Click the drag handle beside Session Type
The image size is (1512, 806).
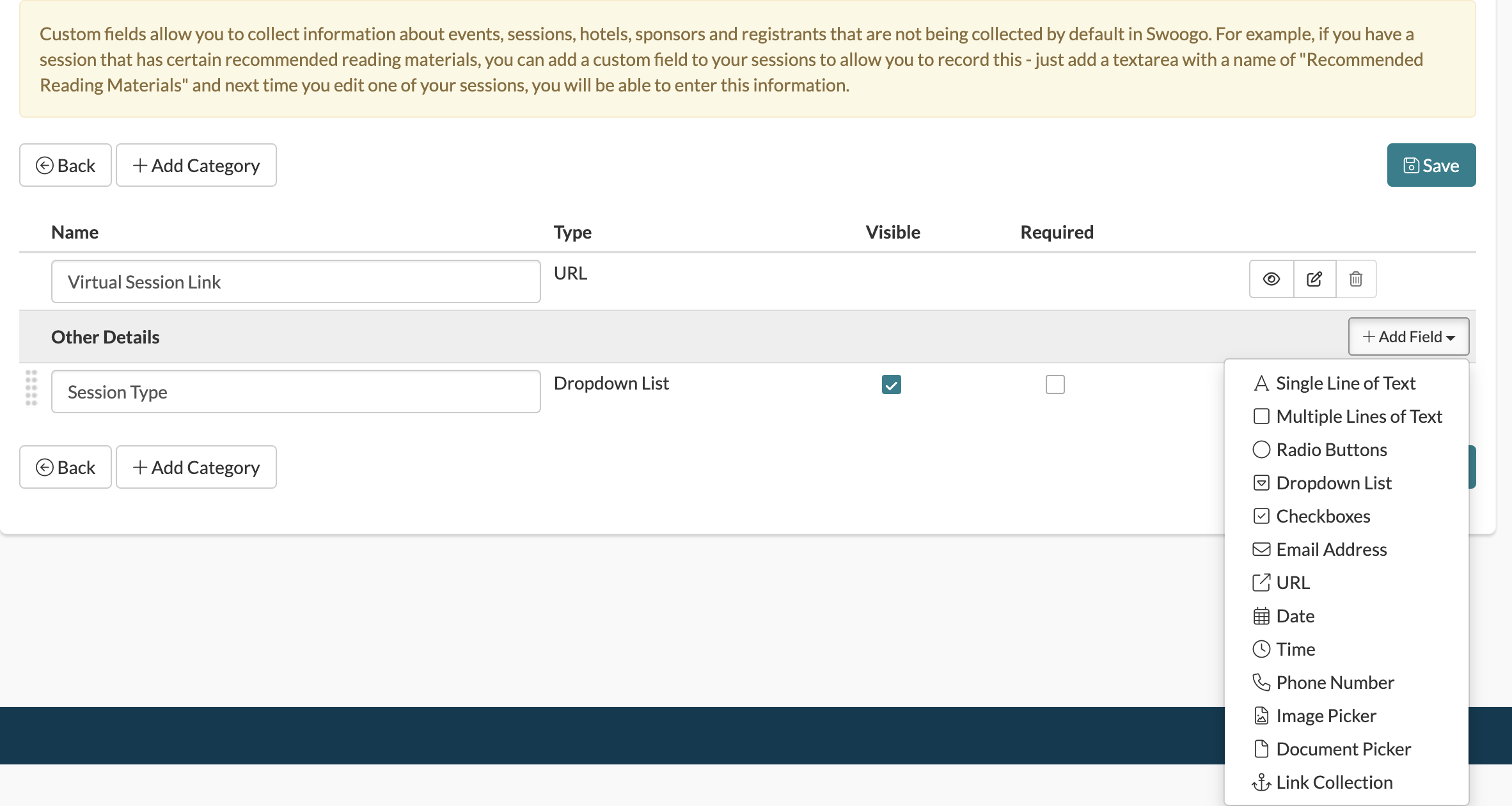tap(31, 388)
